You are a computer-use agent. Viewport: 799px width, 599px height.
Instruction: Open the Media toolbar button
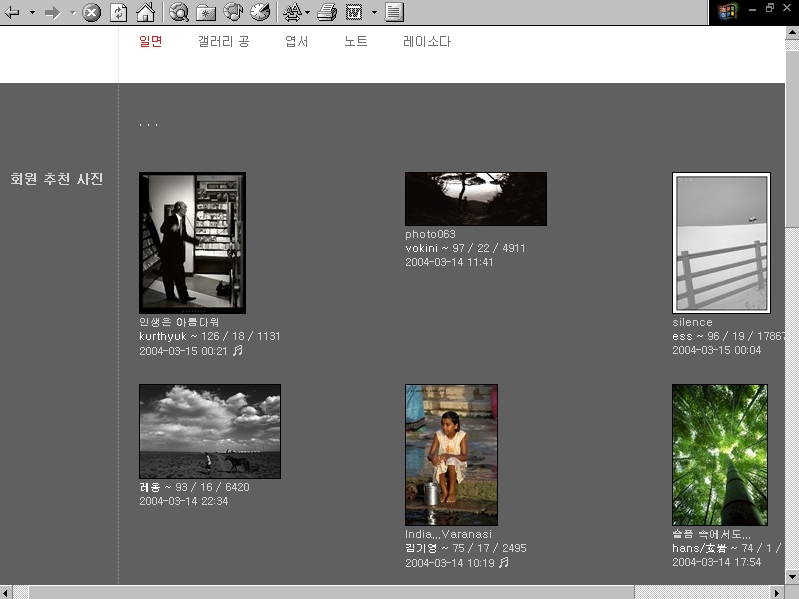pyautogui.click(x=233, y=12)
